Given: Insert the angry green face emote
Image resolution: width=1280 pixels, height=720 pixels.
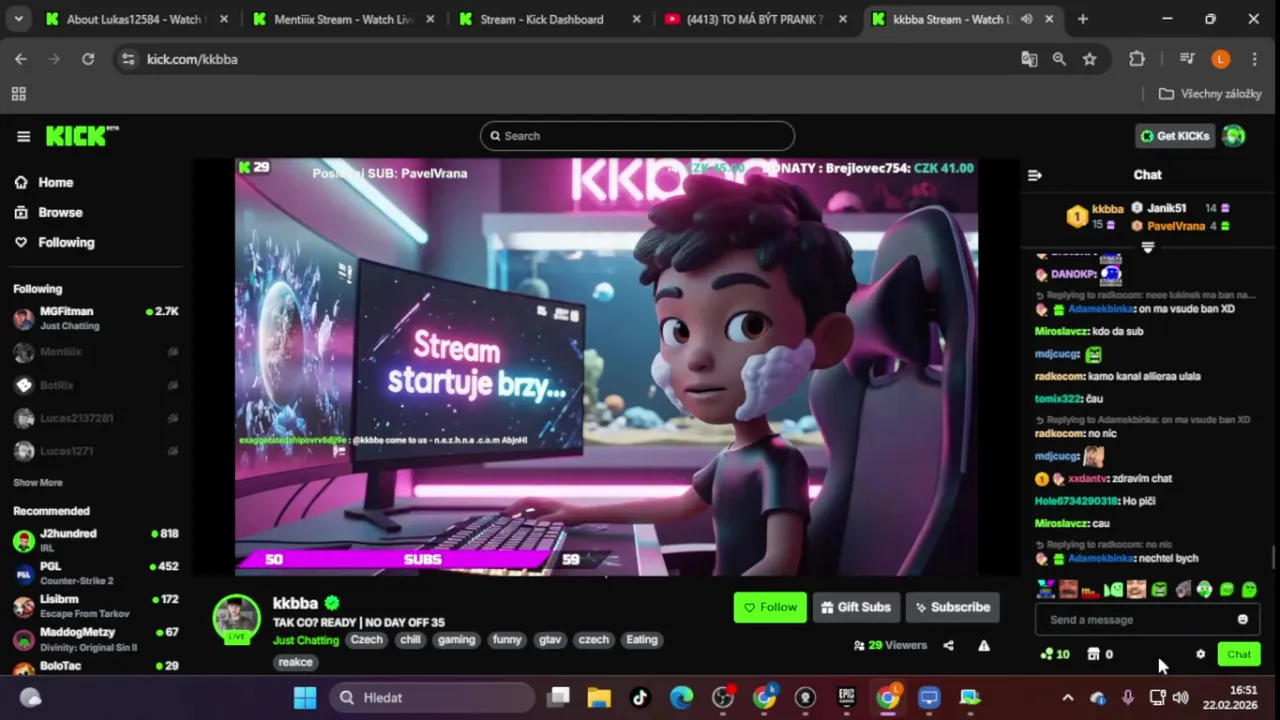Looking at the screenshot, I should [x=1159, y=590].
